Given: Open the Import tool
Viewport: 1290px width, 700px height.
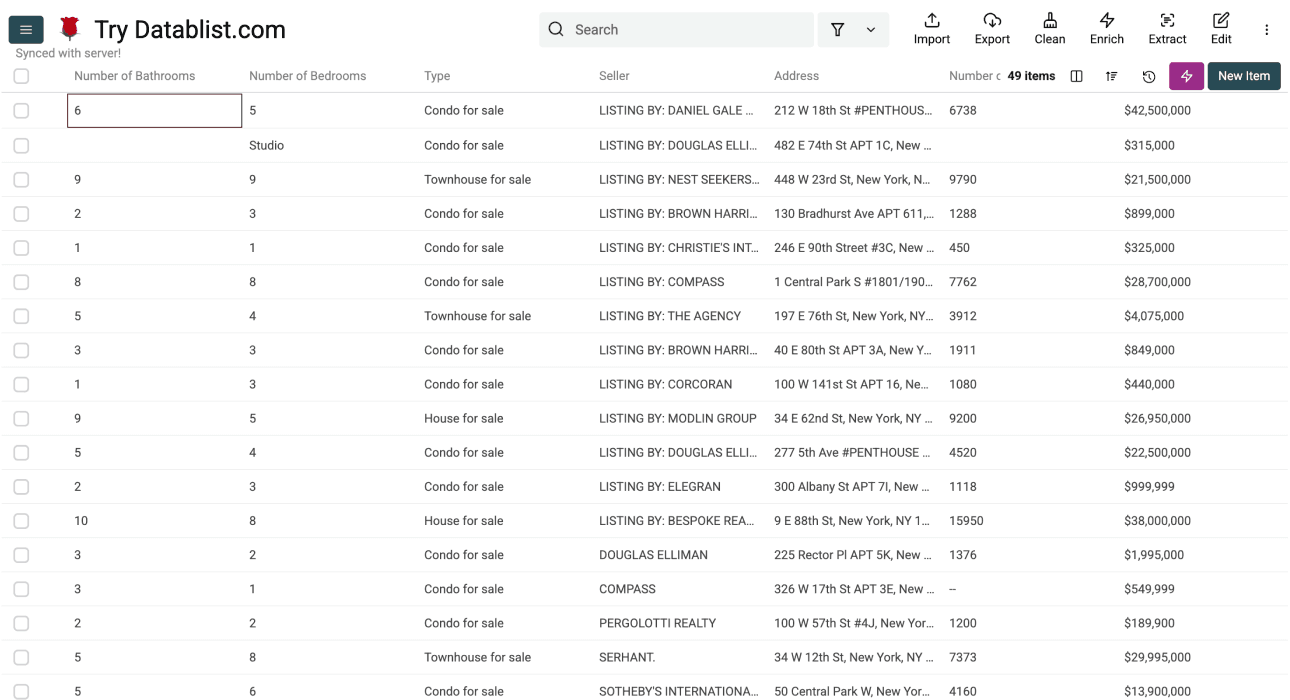Looking at the screenshot, I should coord(931,29).
